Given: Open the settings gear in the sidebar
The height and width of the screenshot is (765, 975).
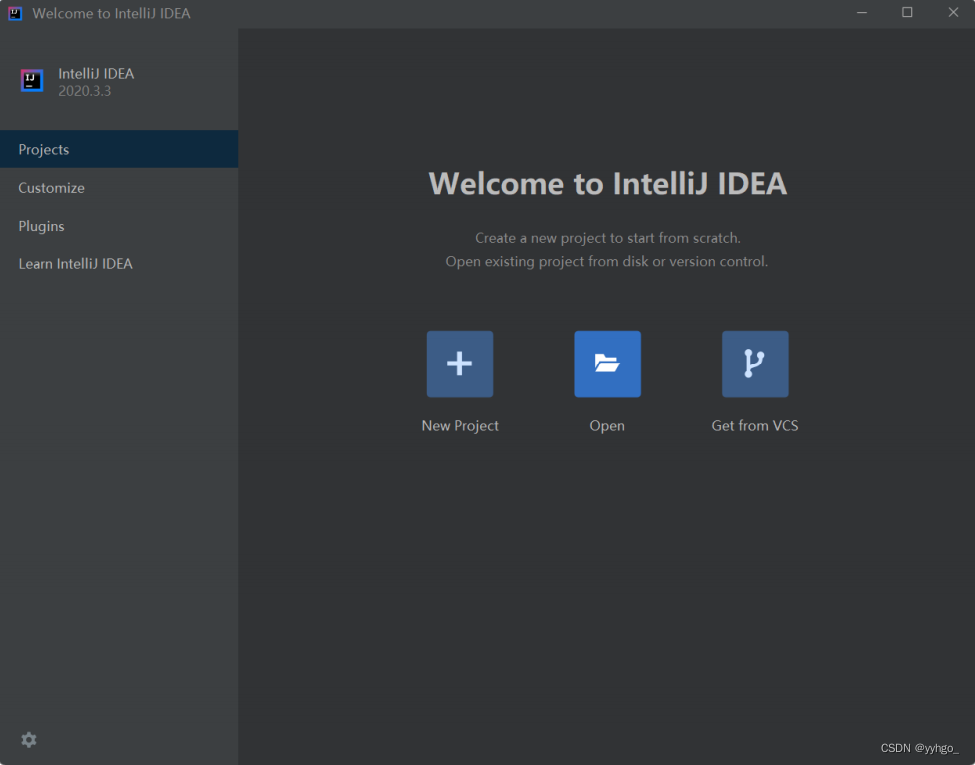Looking at the screenshot, I should (29, 740).
